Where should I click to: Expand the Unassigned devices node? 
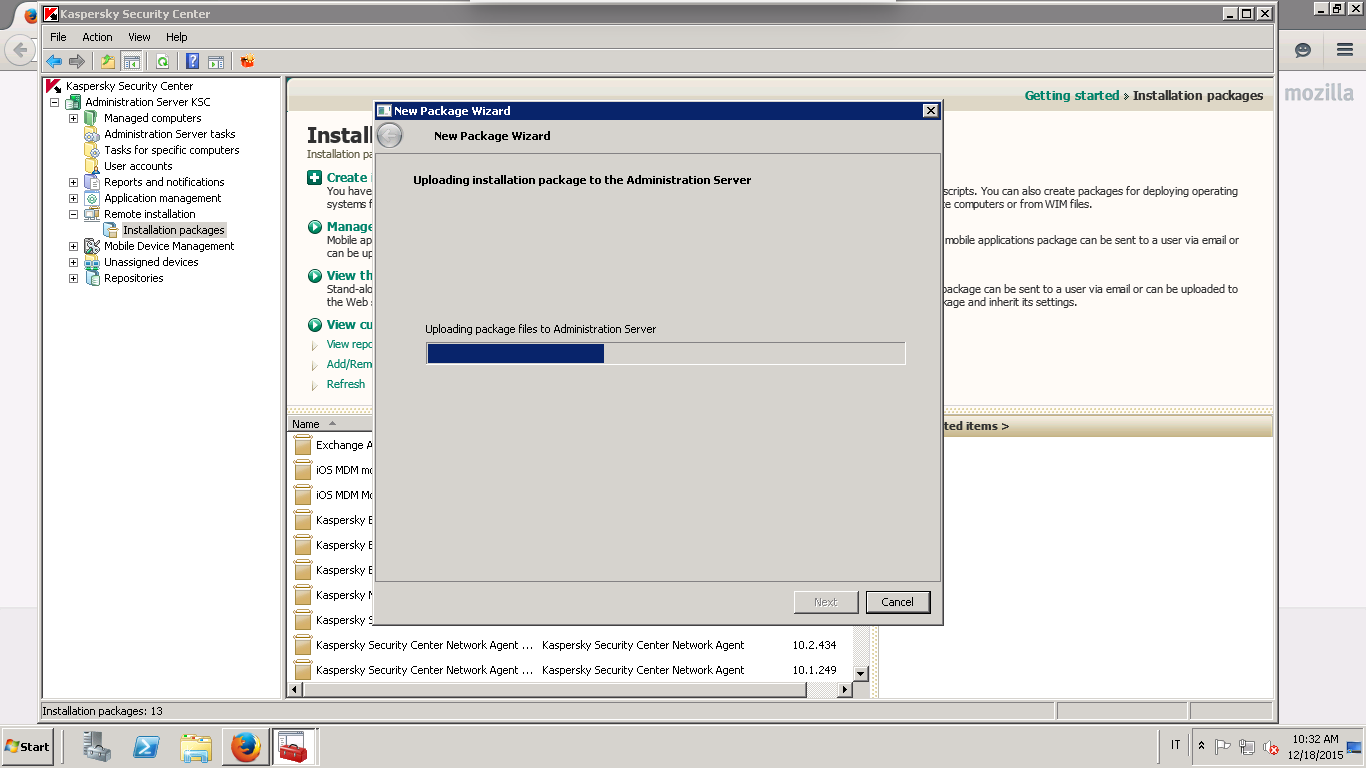[x=73, y=262]
